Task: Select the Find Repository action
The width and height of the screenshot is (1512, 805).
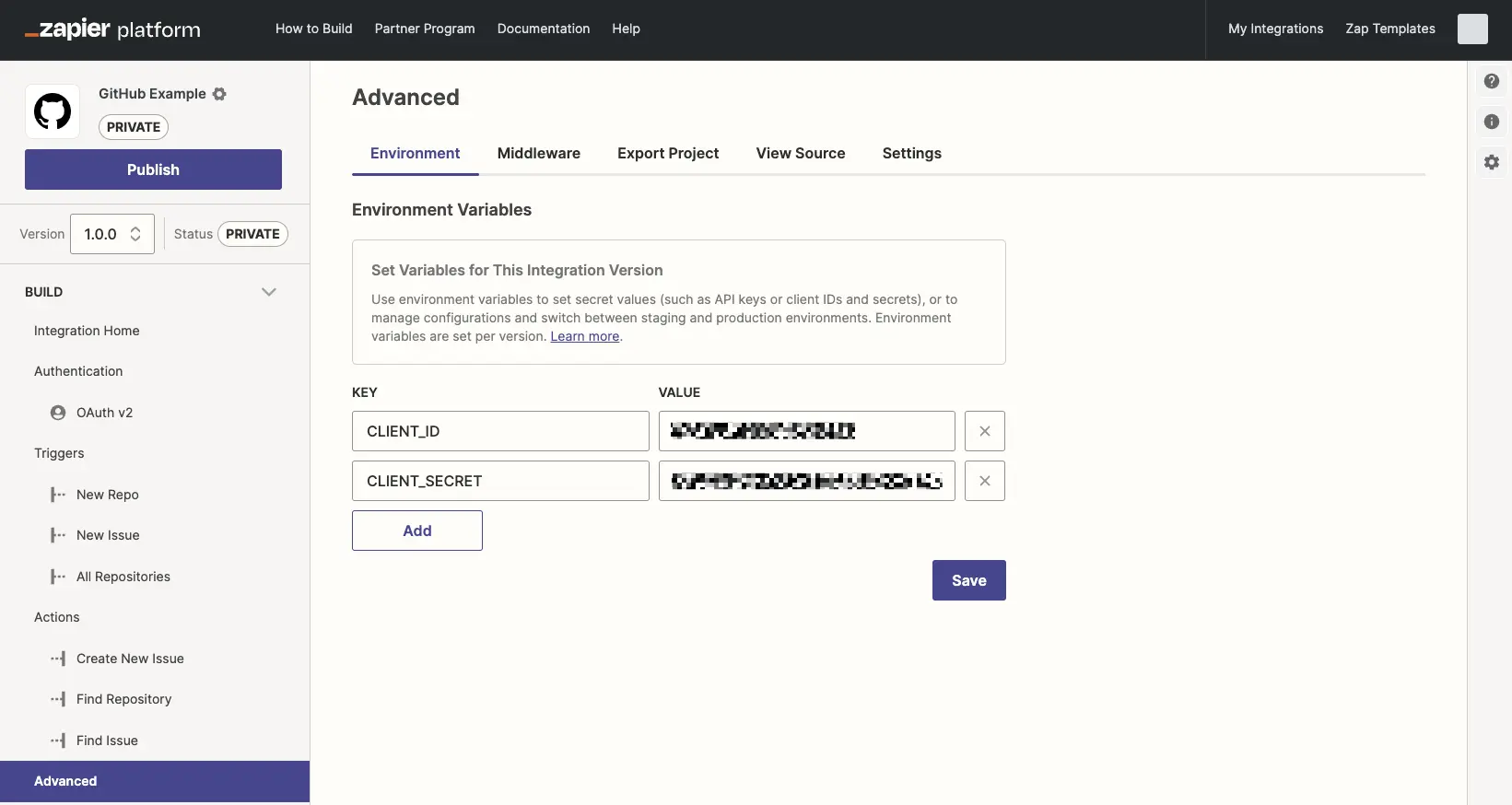Action: [x=124, y=699]
